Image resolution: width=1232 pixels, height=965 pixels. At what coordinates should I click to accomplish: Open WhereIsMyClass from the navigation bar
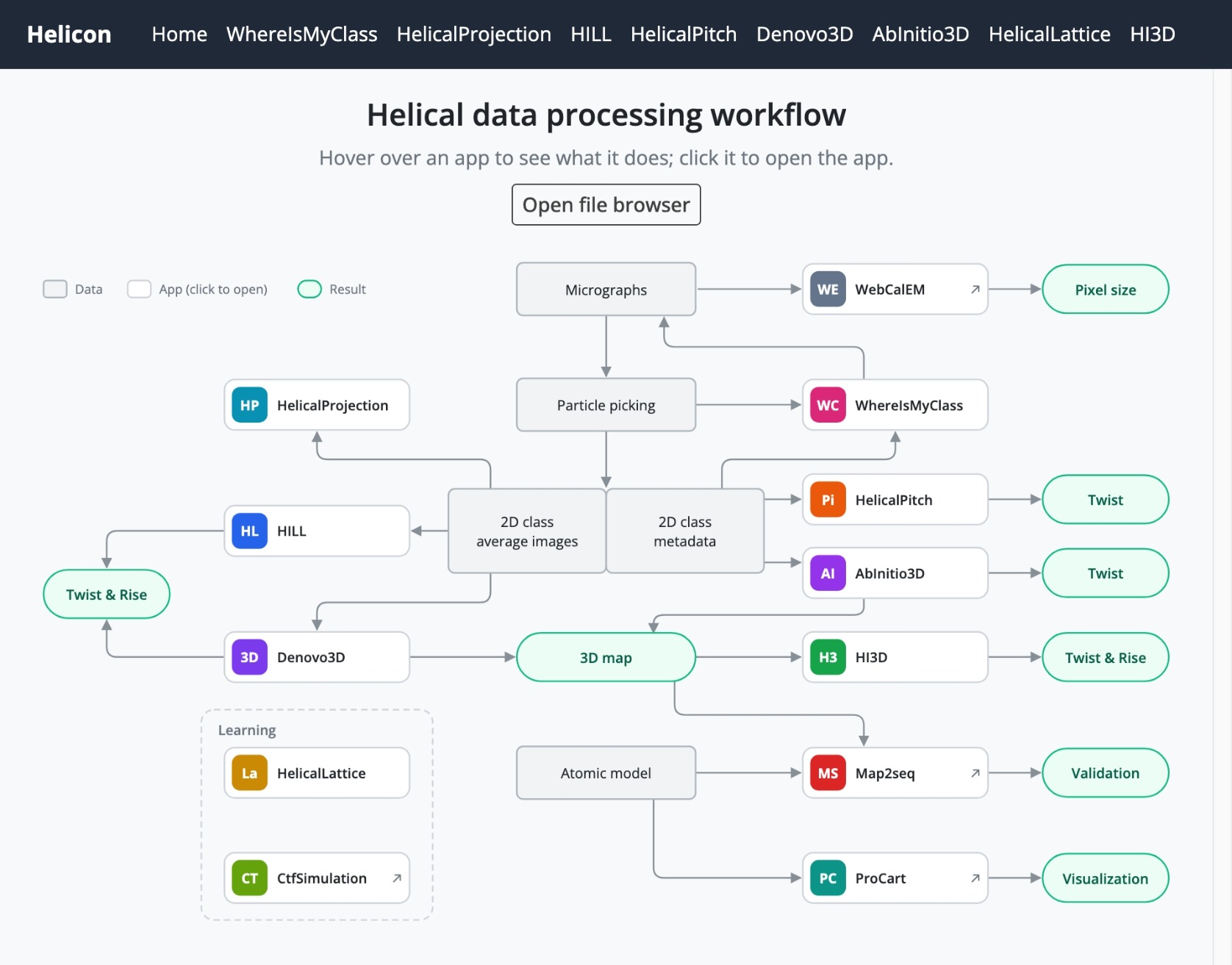point(301,35)
